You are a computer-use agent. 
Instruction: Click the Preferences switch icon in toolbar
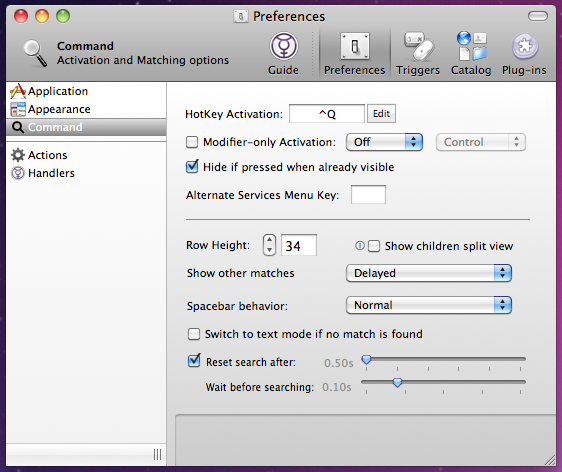point(354,47)
